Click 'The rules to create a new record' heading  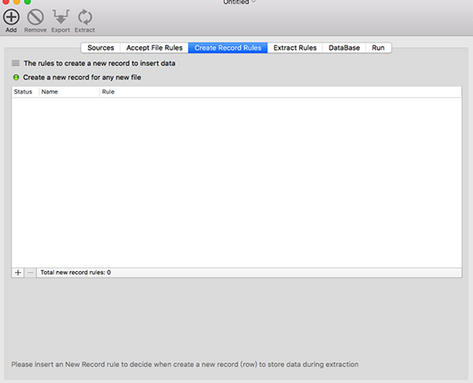pos(99,63)
